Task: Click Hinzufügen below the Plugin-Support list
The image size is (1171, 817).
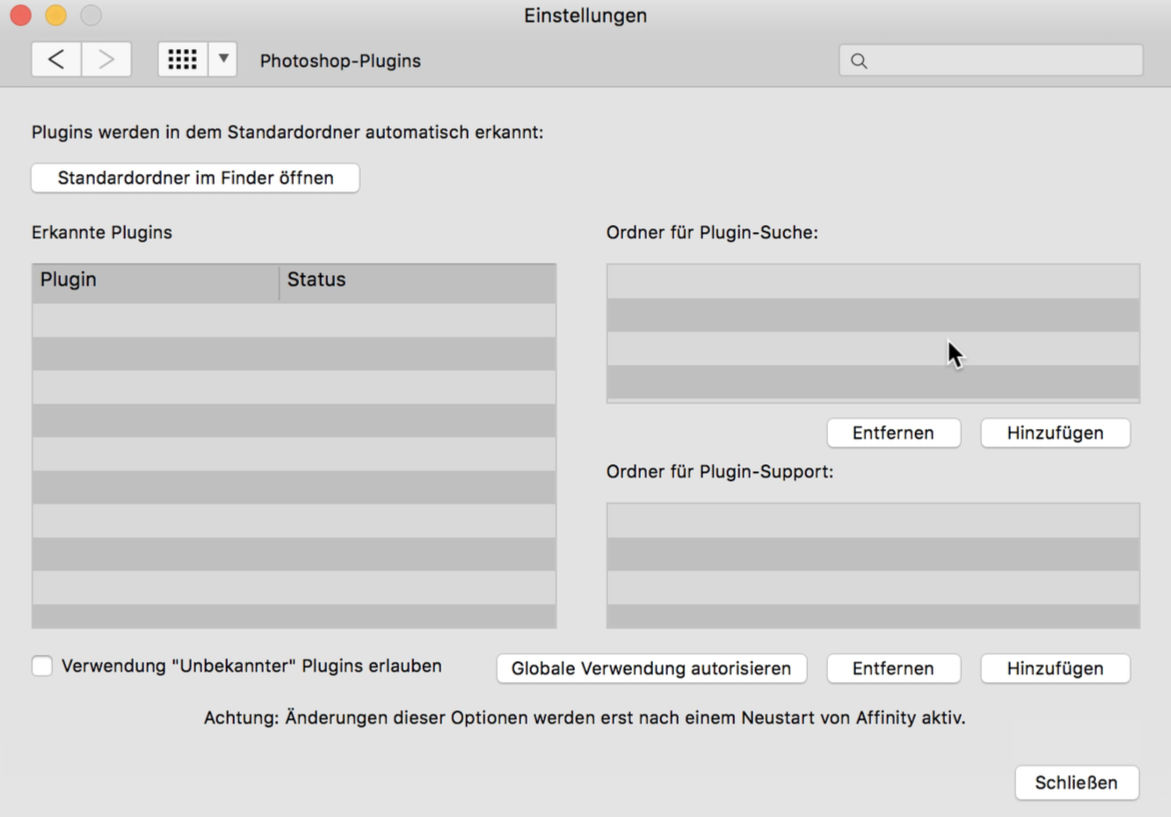Action: tap(1055, 668)
